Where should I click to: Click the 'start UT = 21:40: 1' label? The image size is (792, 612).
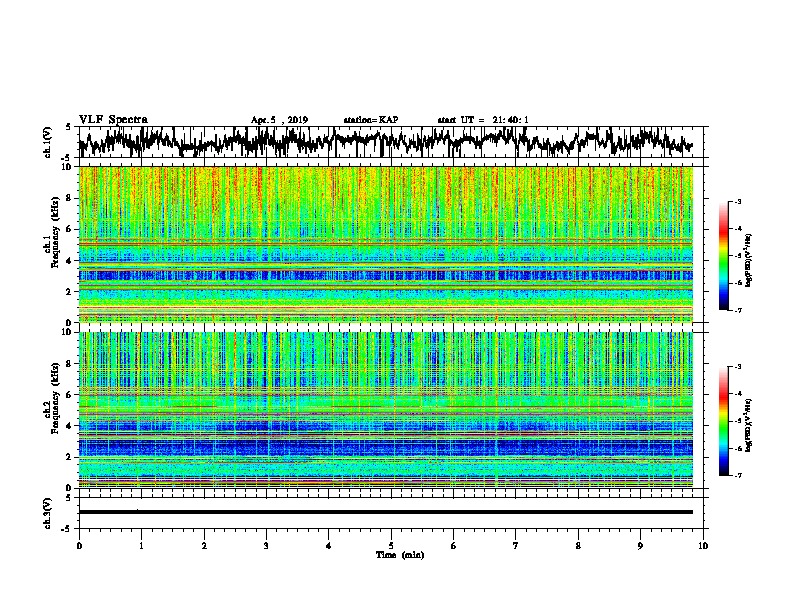pos(483,120)
